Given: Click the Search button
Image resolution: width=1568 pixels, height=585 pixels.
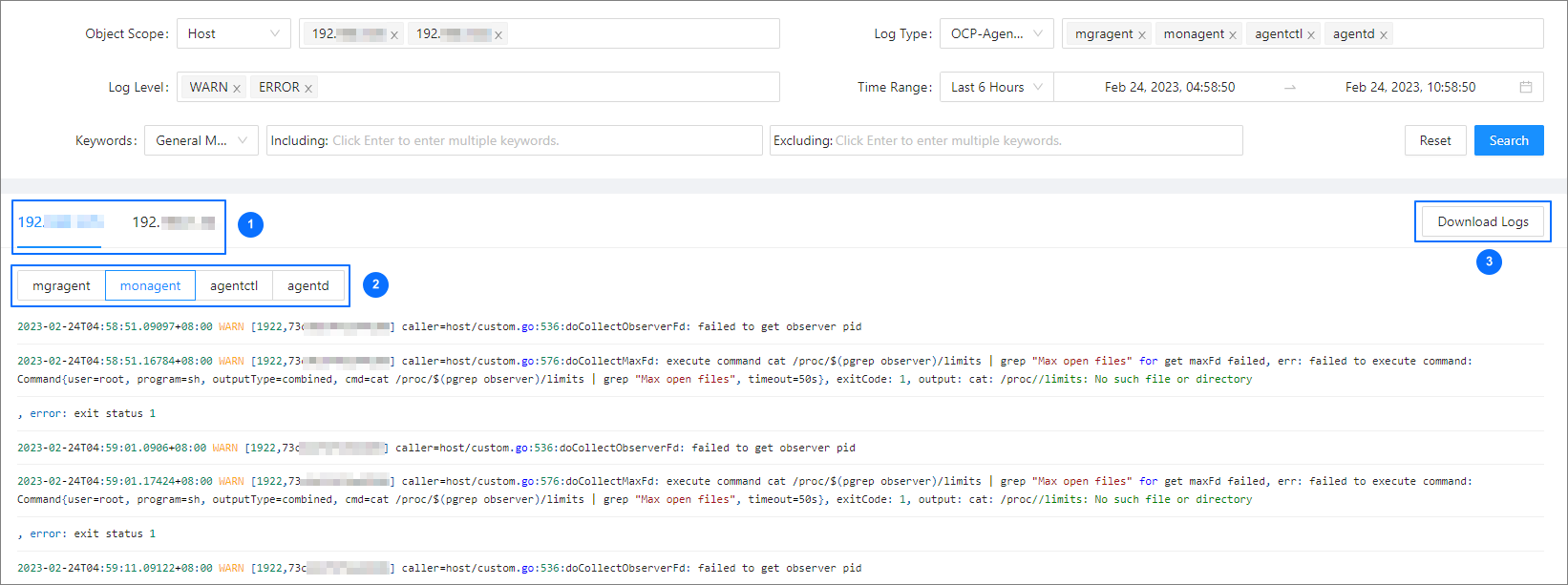Looking at the screenshot, I should pyautogui.click(x=1508, y=140).
